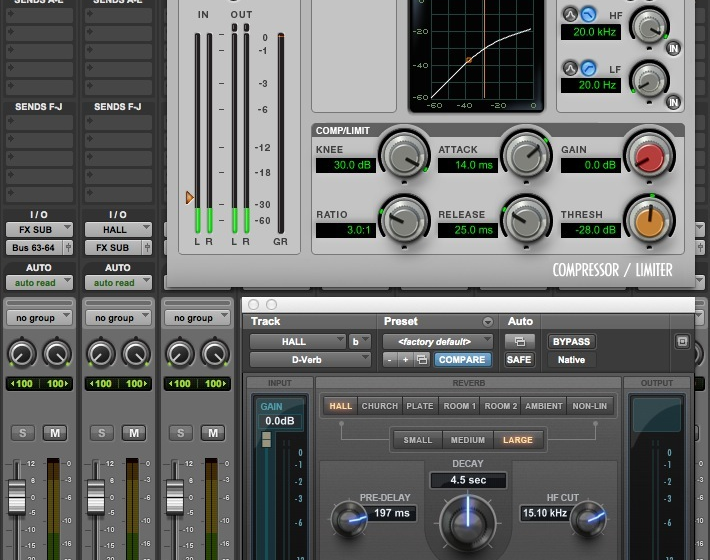Click the copy settings icon next to COMPARE

pos(422,360)
